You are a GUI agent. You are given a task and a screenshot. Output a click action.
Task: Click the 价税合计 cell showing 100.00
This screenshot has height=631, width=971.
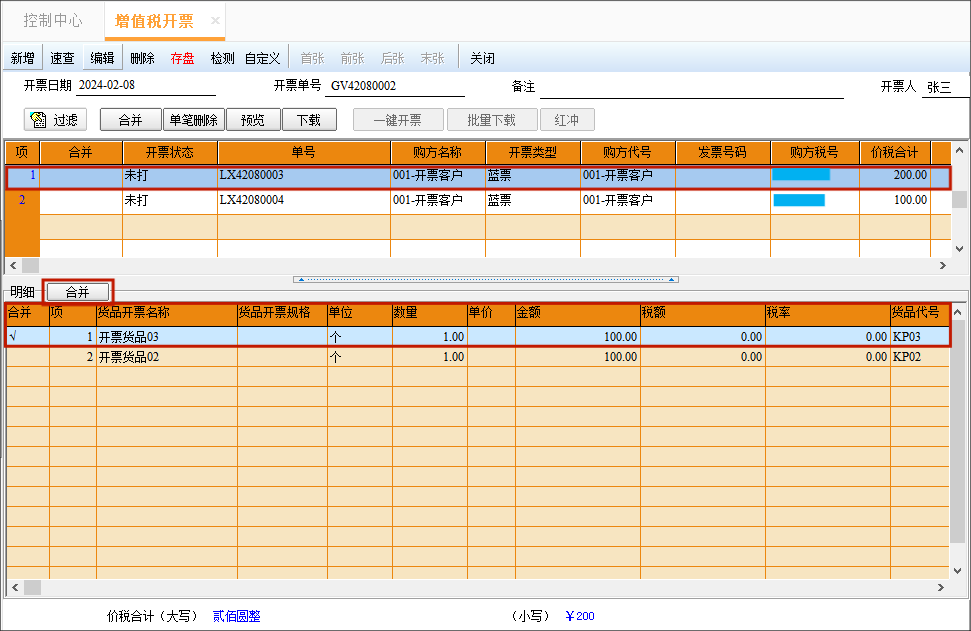click(895, 201)
